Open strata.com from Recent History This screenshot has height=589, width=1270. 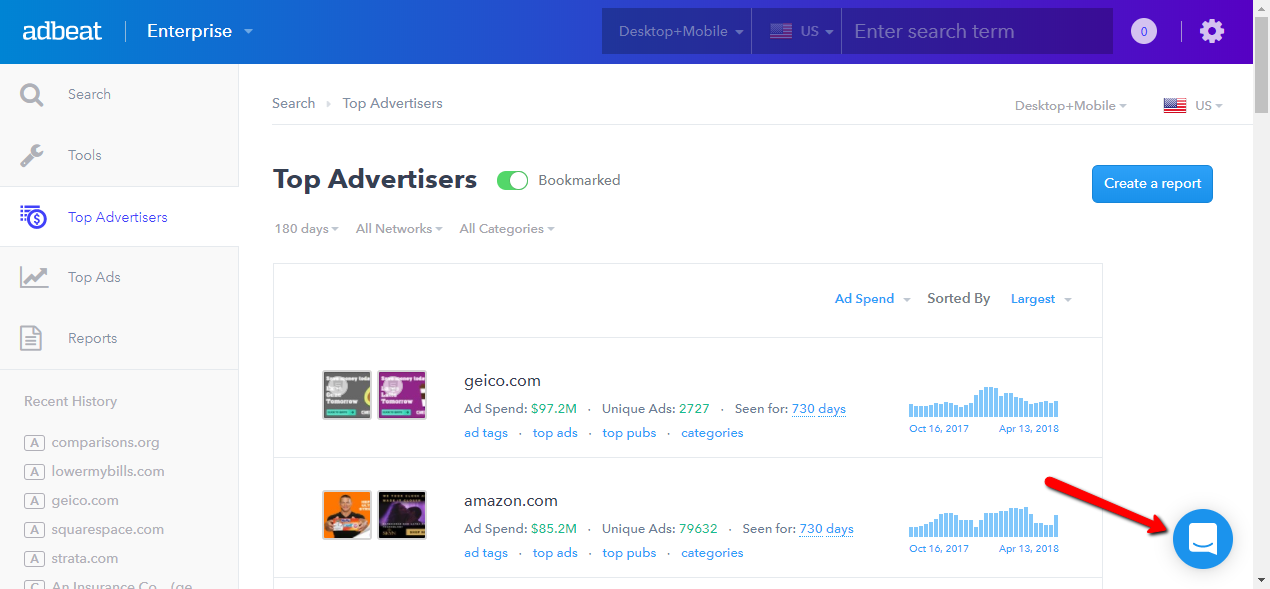(x=85, y=558)
